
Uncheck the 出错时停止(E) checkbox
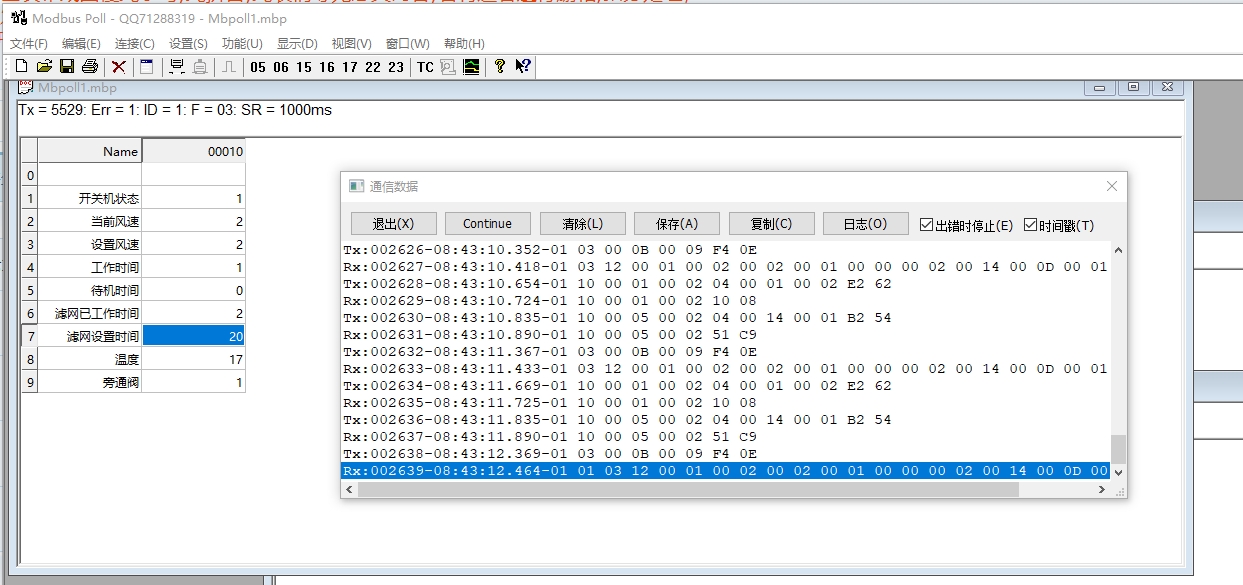[927, 225]
